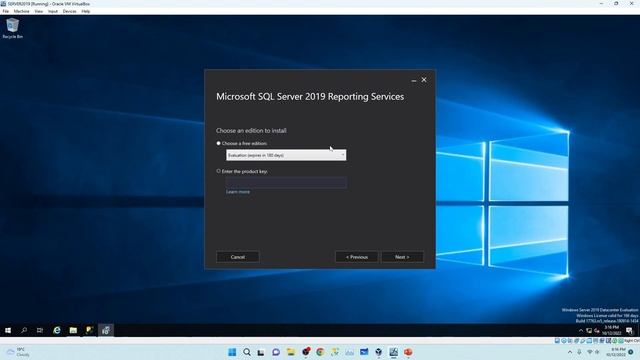Continue with the Next button

pyautogui.click(x=402, y=257)
